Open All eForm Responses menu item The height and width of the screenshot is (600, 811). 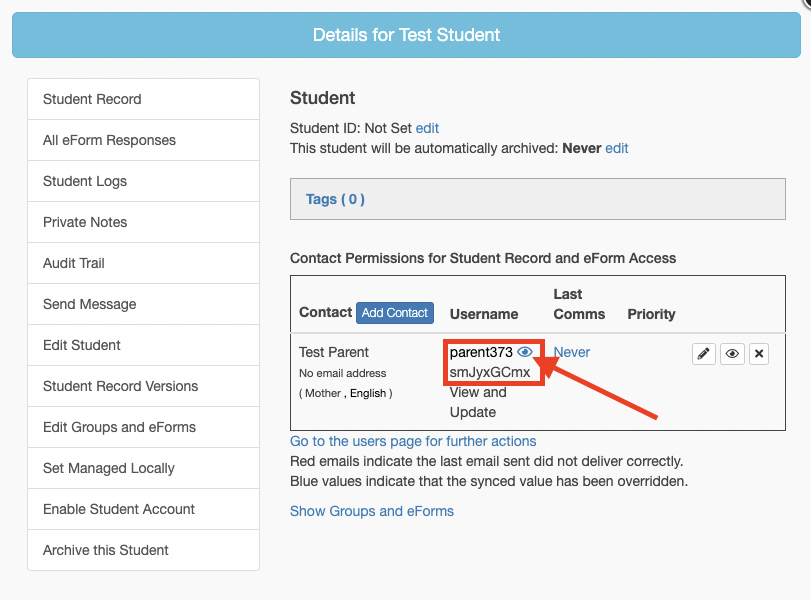109,140
